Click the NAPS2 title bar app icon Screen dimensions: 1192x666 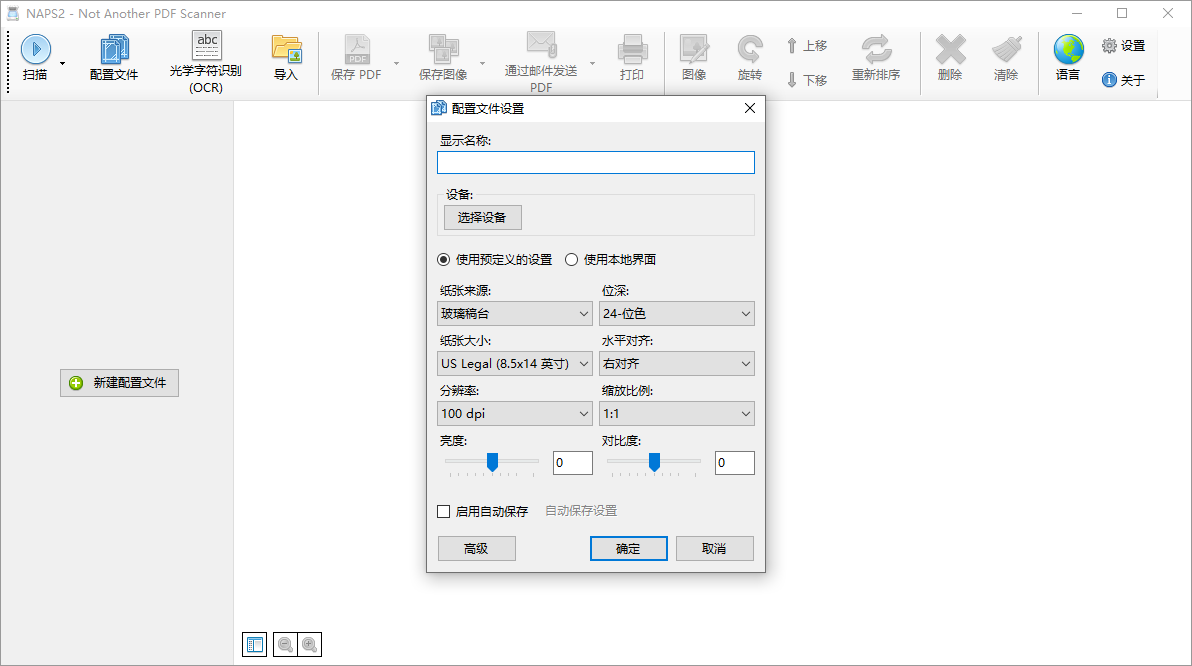(x=13, y=14)
